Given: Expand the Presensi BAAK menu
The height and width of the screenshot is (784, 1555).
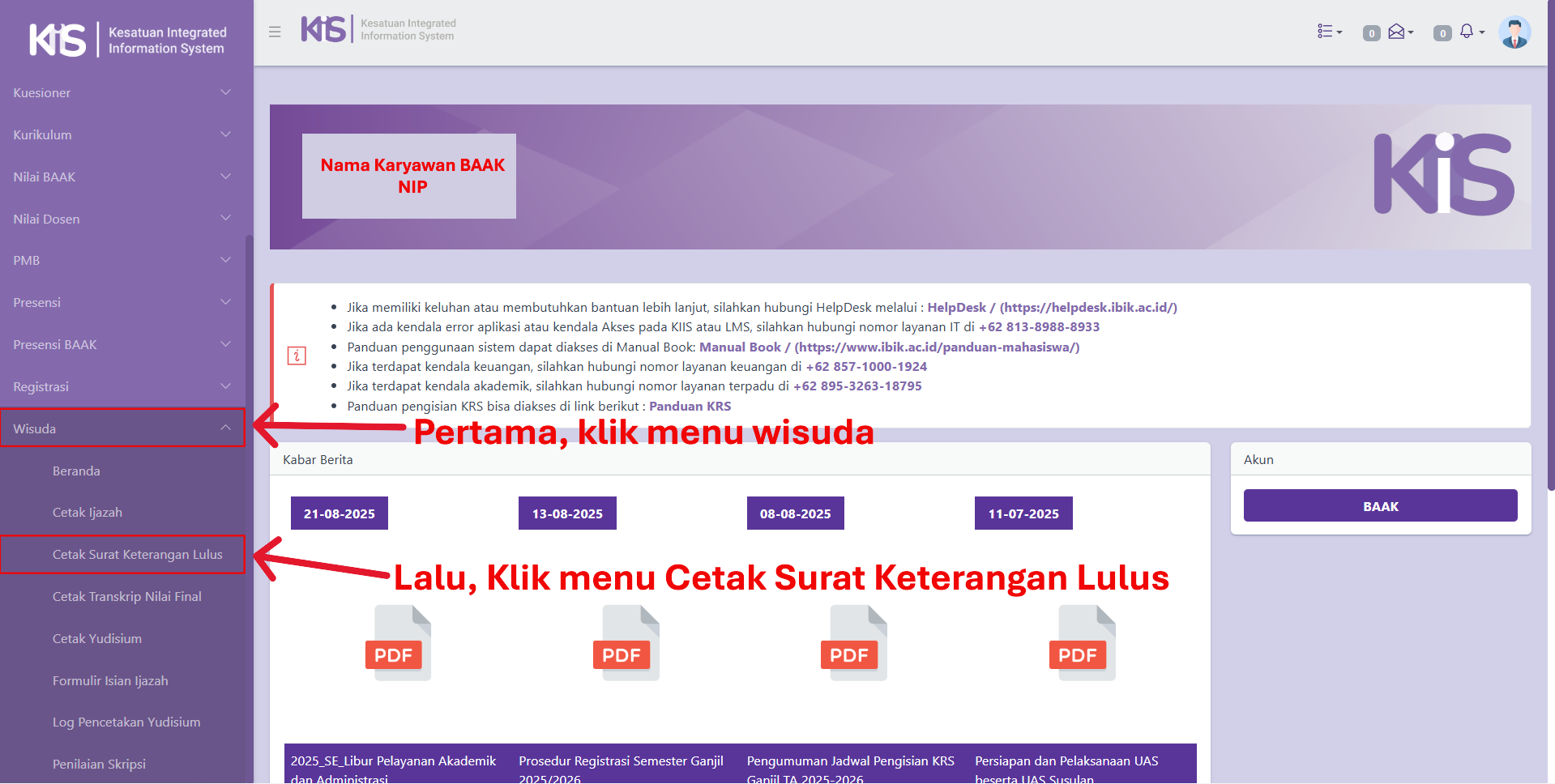Looking at the screenshot, I should click(x=122, y=345).
